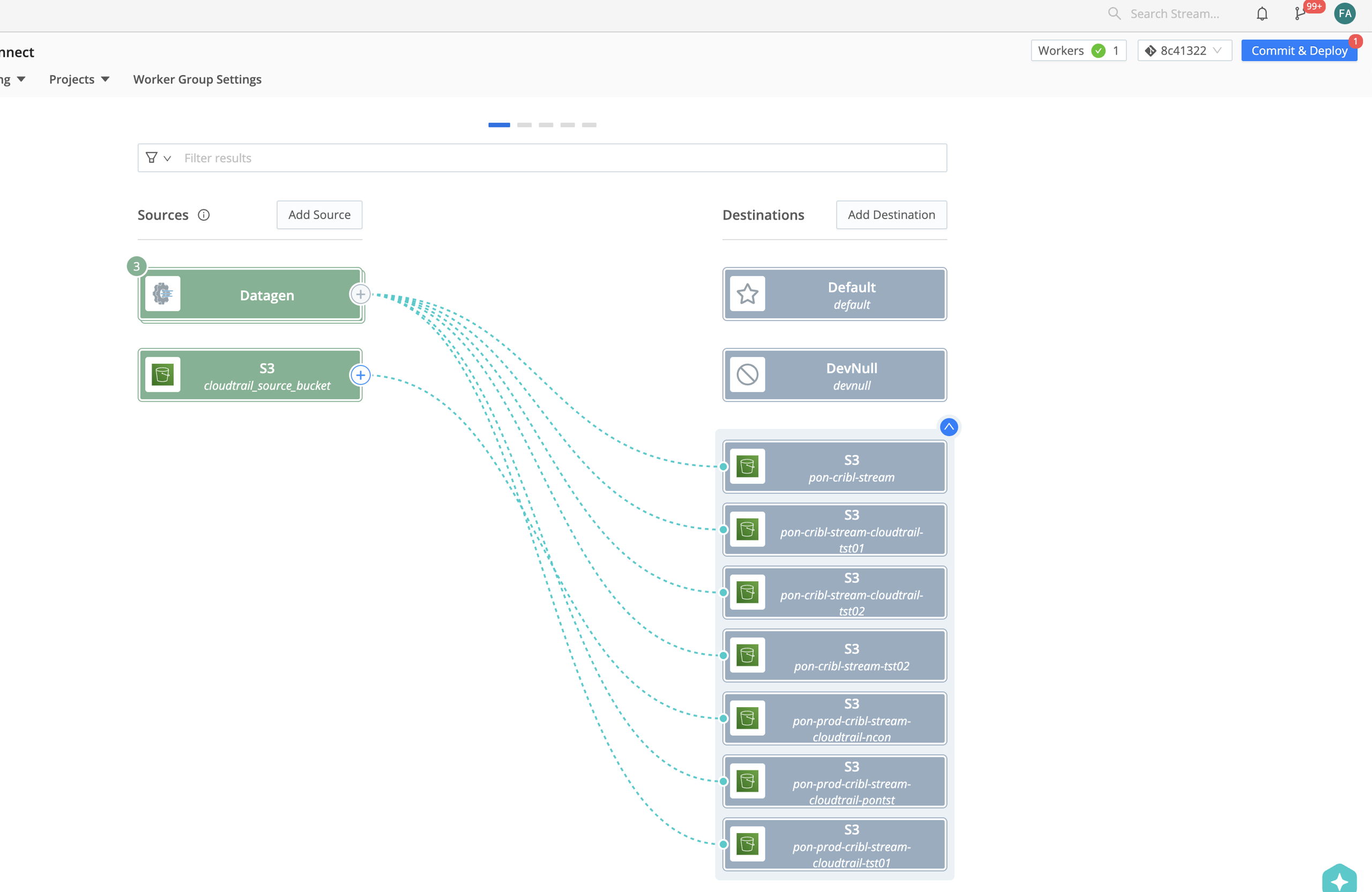Click the search magnifier icon
Screen dimensions: 1372x892
click(1114, 13)
